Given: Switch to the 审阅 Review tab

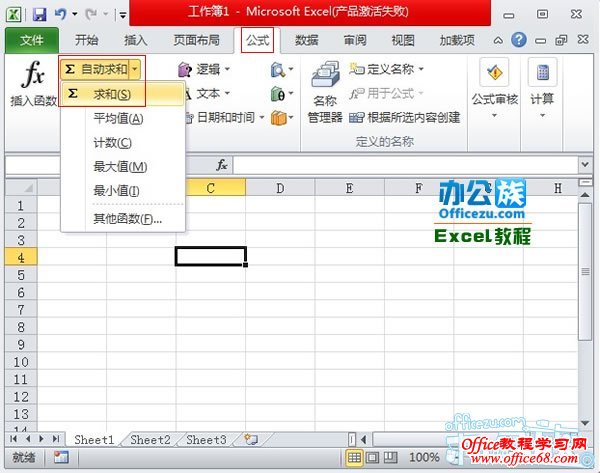Looking at the screenshot, I should pos(355,40).
